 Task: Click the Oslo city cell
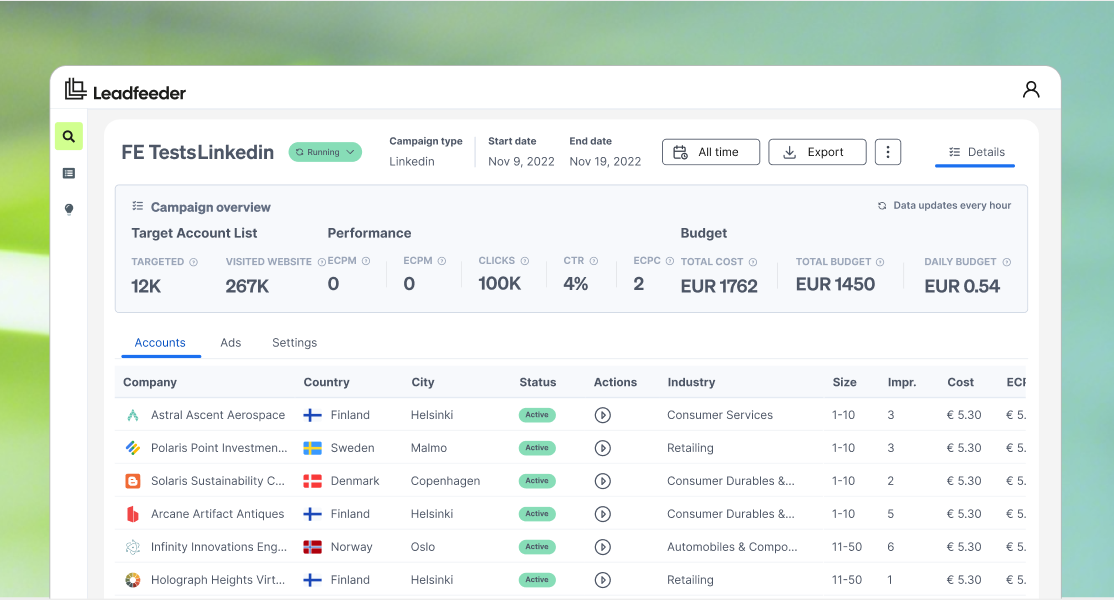pos(423,547)
